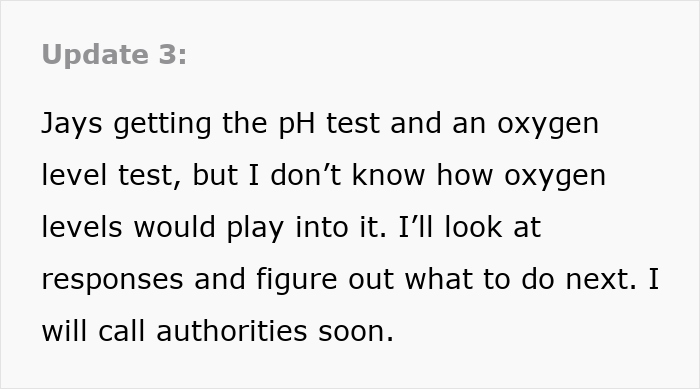This screenshot has width=700, height=389.
Task: Click the word 'play' in the paragraph
Action: click(x=255, y=228)
